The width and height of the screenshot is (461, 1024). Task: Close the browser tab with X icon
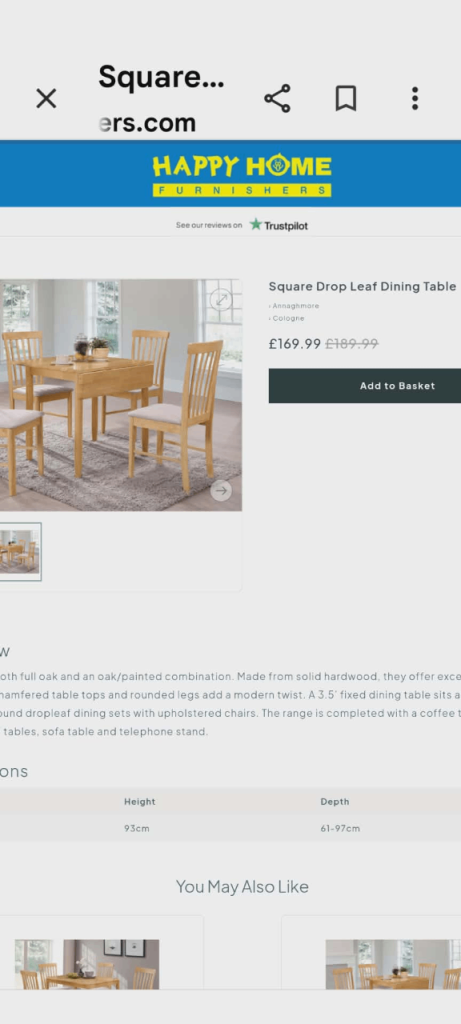(46, 99)
